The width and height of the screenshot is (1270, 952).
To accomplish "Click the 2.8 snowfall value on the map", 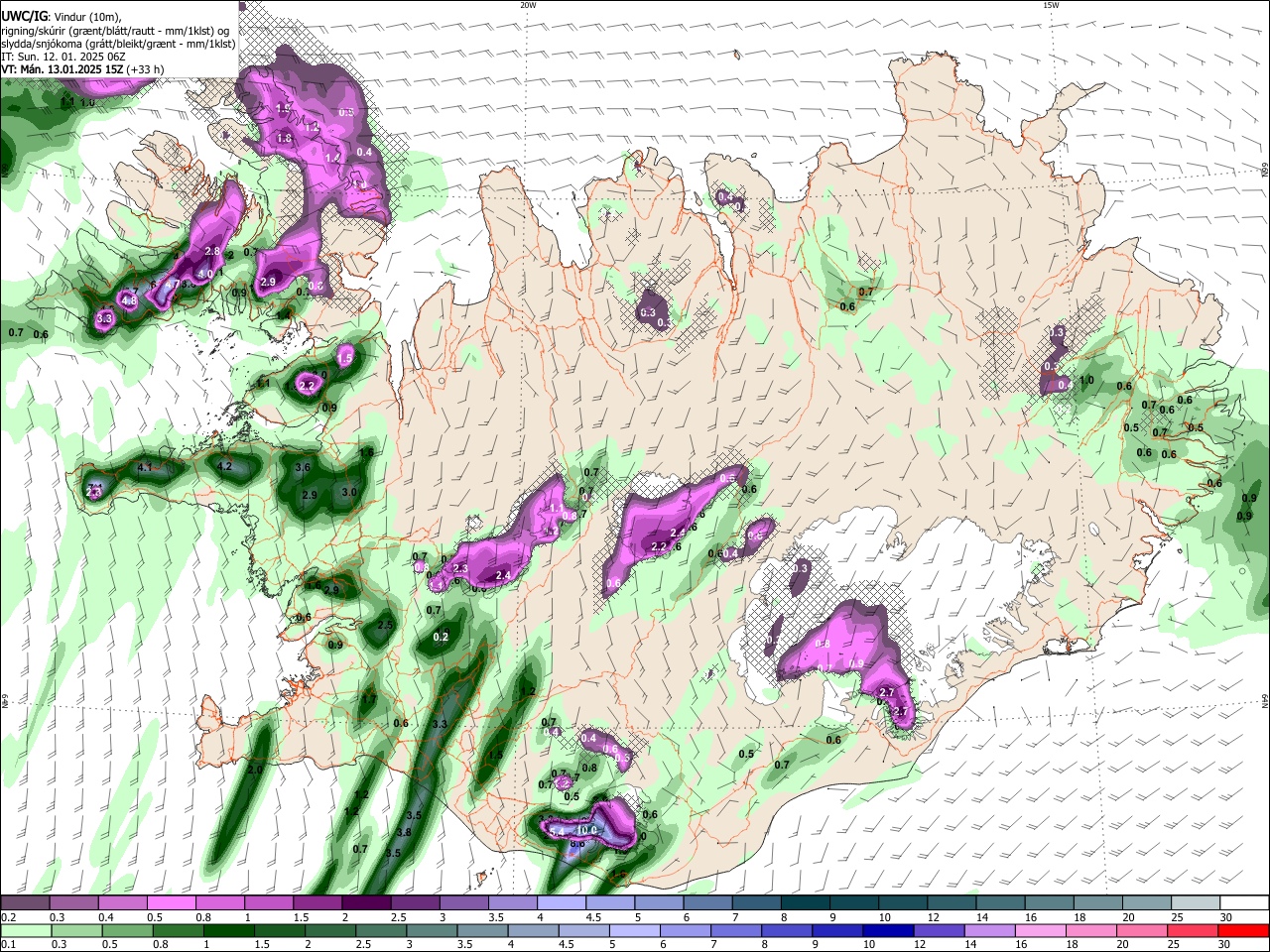I will tap(212, 251).
